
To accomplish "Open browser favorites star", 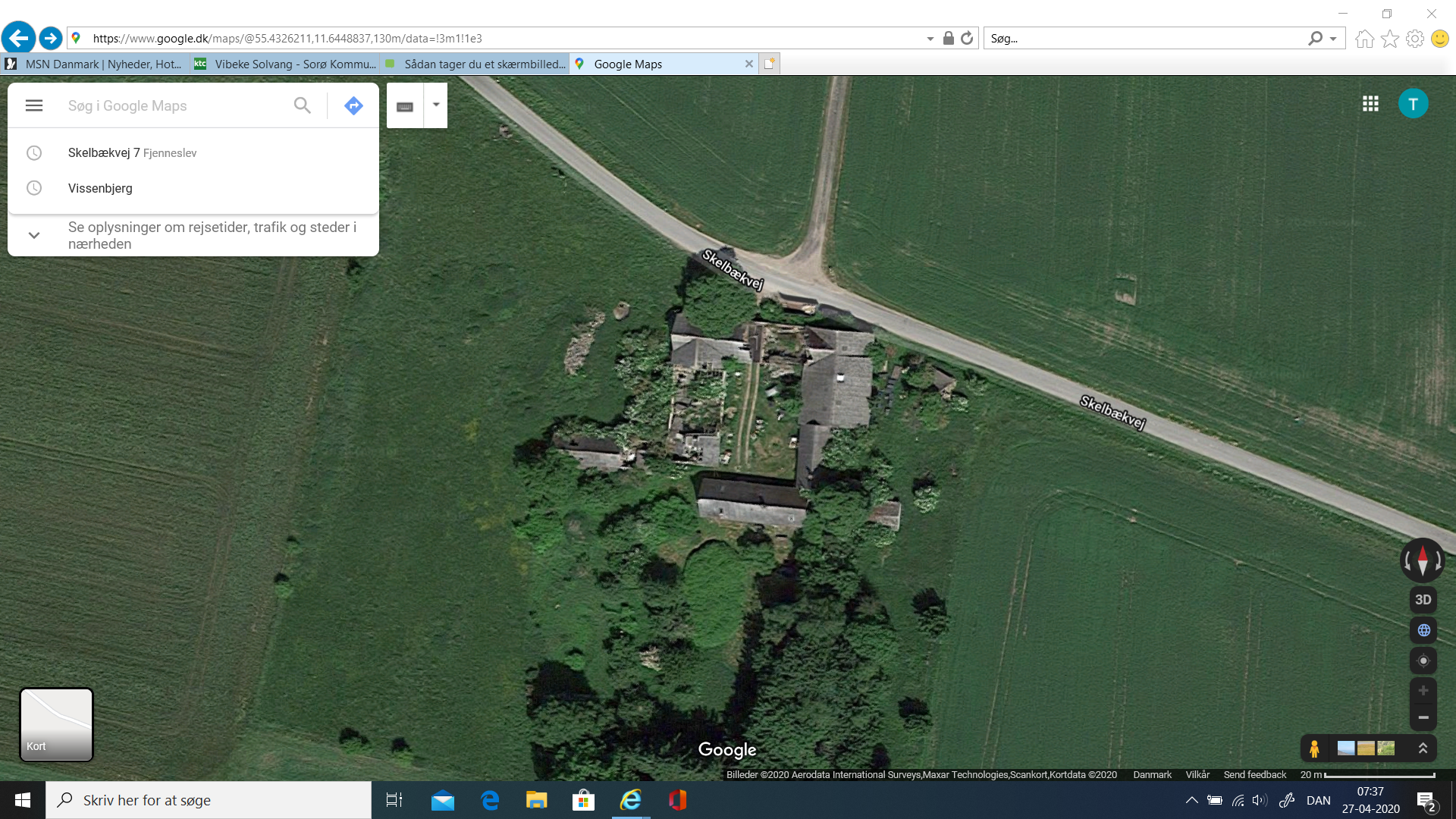I will click(x=1389, y=39).
